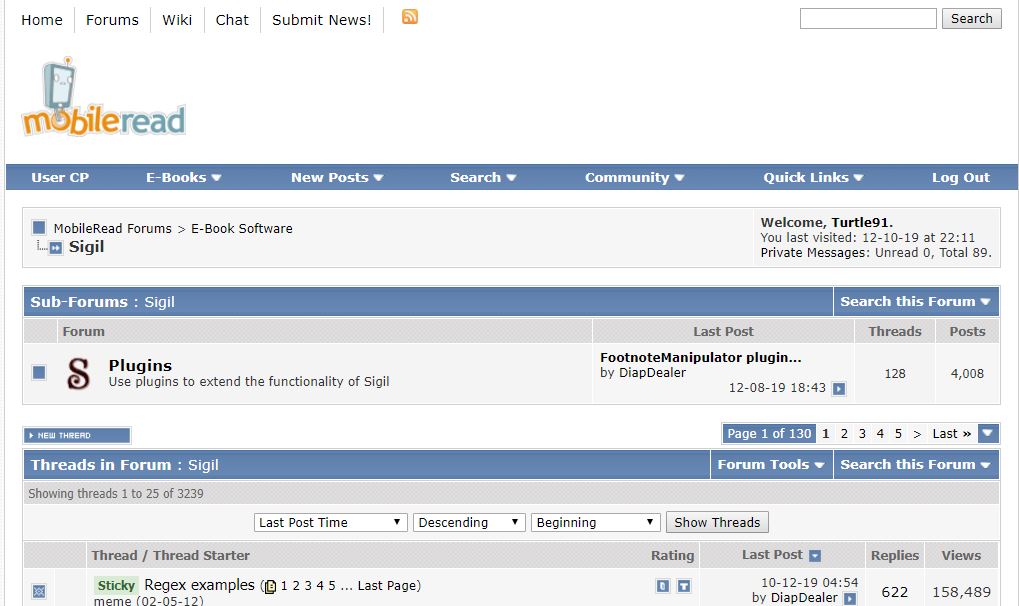Open the Forum Tools dropdown
The width and height of the screenshot is (1019, 606).
(x=771, y=465)
